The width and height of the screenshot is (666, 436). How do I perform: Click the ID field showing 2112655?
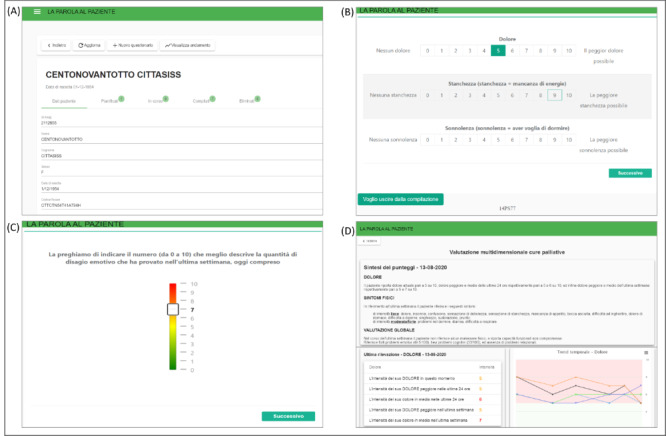click(181, 121)
